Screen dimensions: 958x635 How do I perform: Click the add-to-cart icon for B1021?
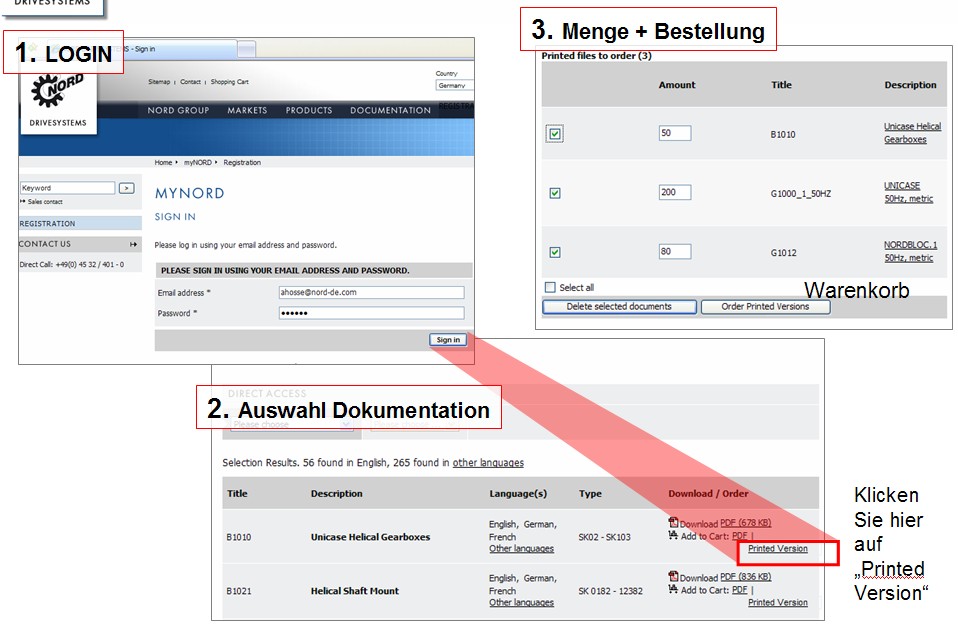(673, 590)
